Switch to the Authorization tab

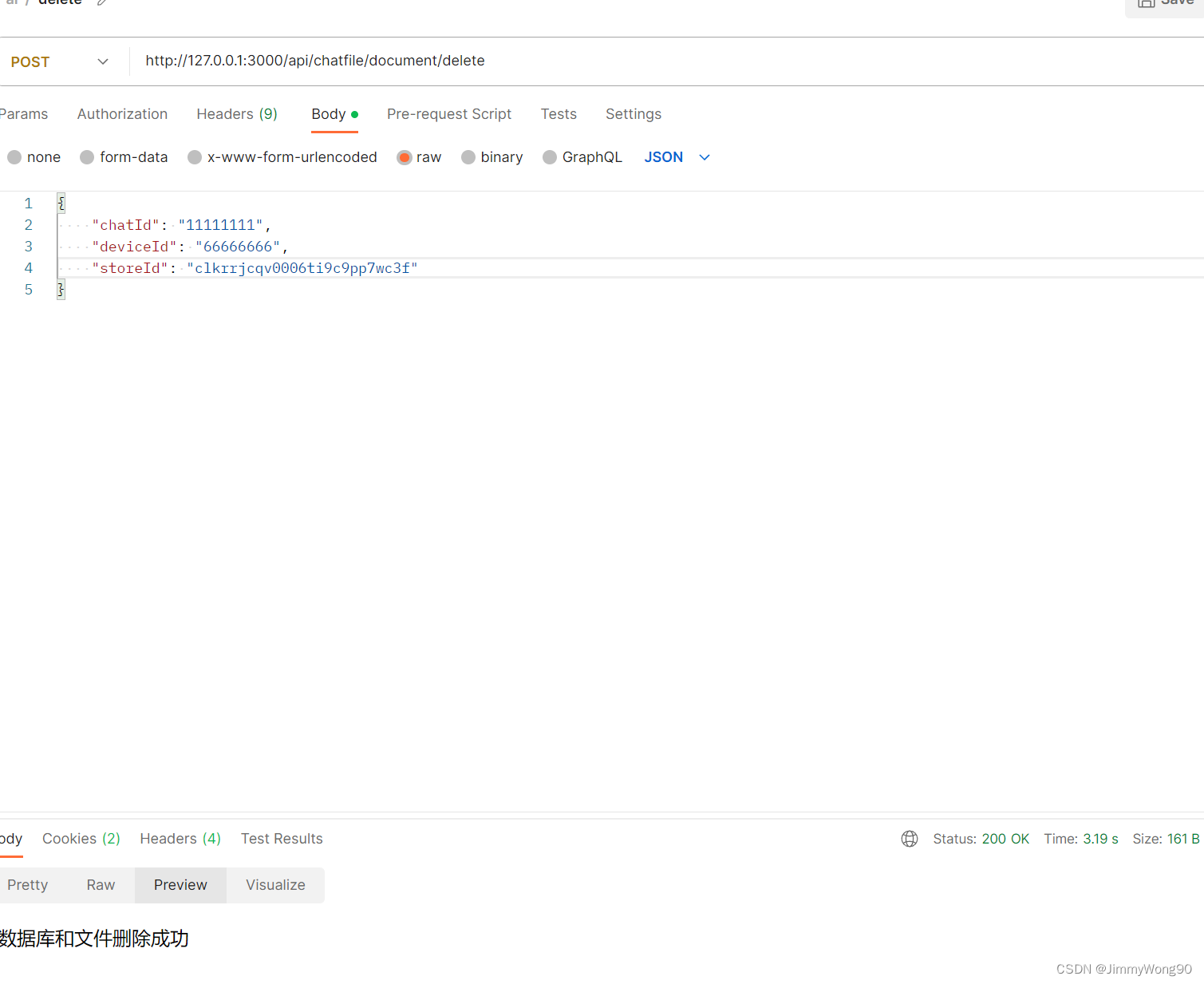(122, 114)
